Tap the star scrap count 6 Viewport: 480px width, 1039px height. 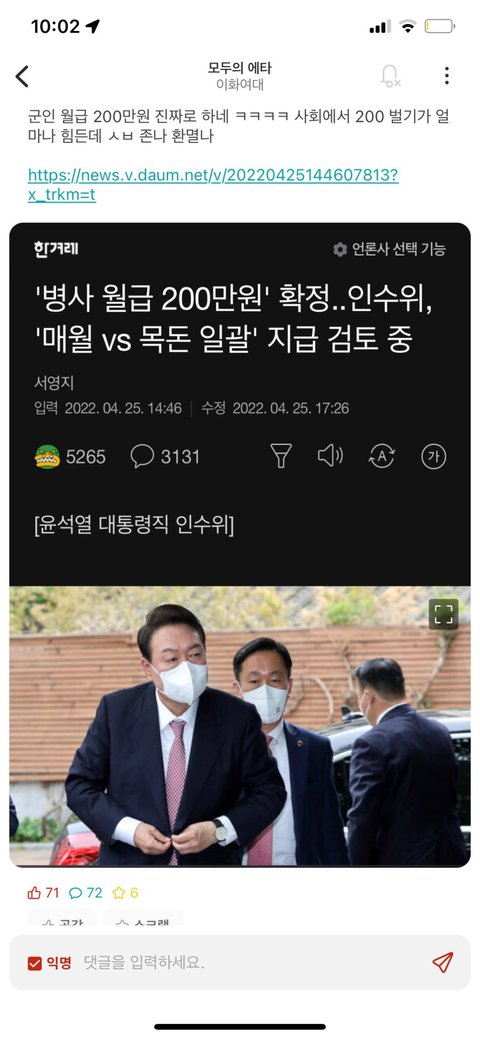[x=125, y=893]
